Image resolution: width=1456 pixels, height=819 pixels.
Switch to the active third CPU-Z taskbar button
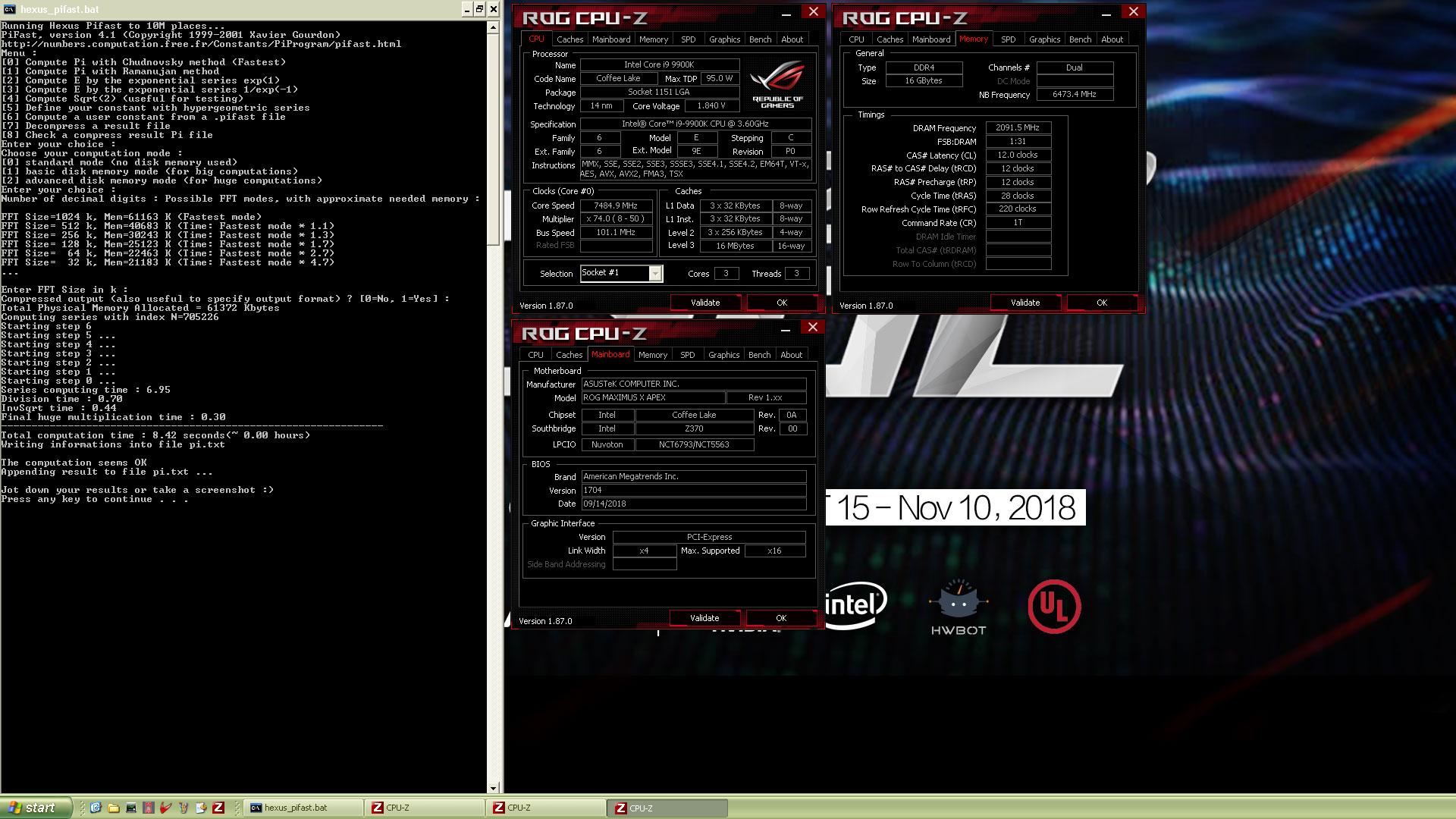(667, 808)
